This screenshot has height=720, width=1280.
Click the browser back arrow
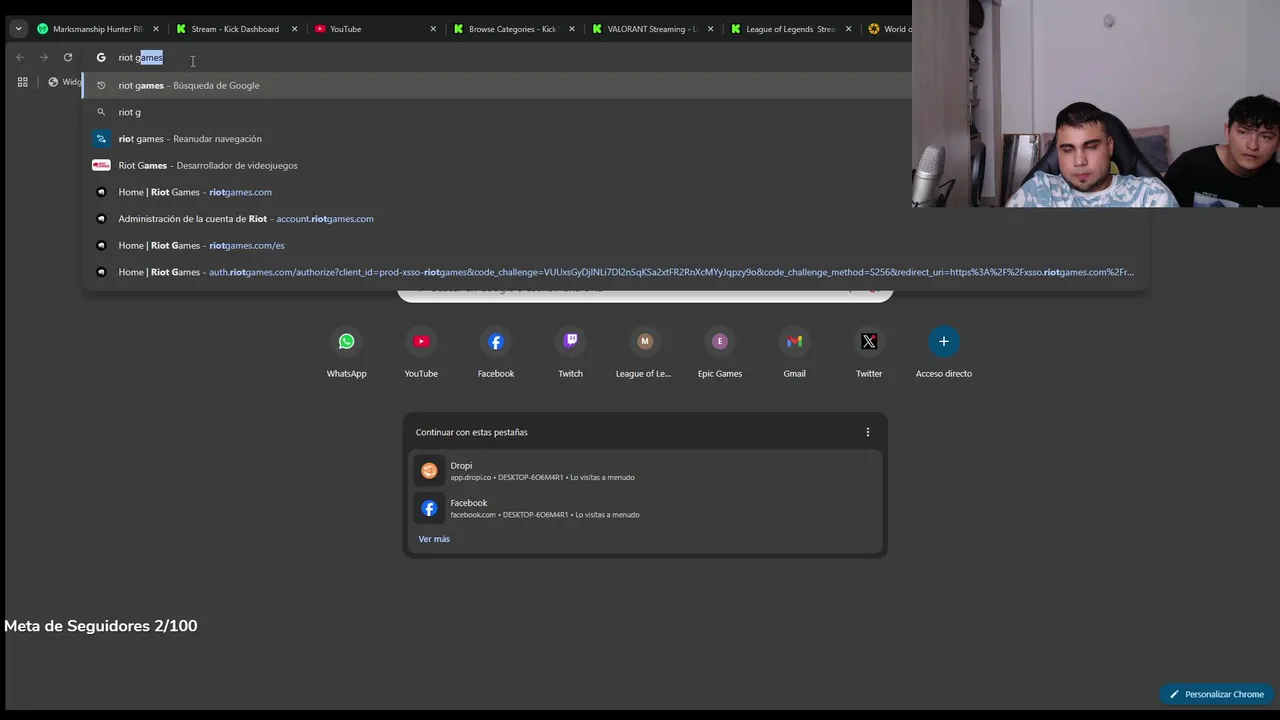[20, 57]
